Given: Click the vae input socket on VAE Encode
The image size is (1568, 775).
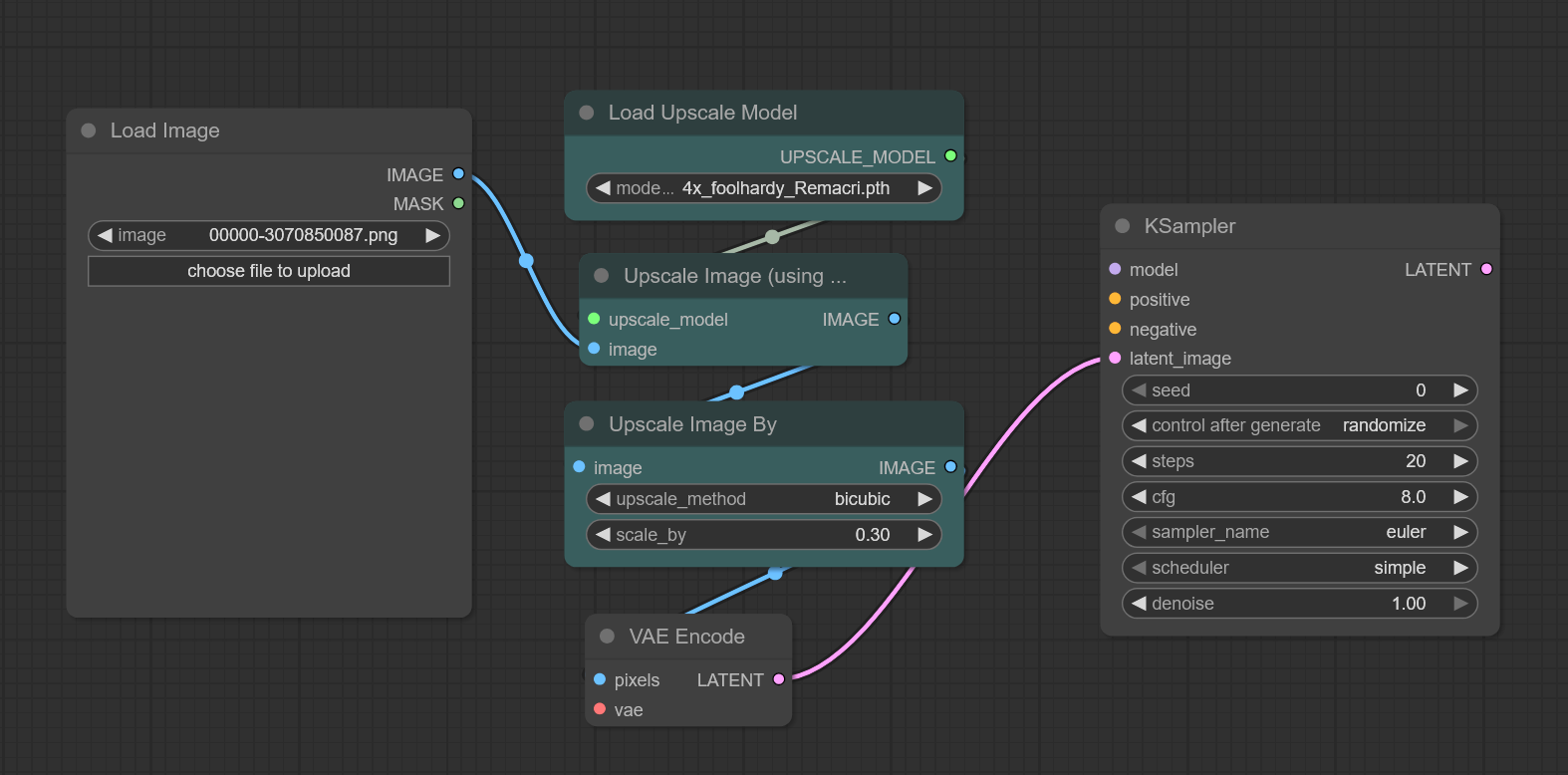Looking at the screenshot, I should [x=600, y=709].
